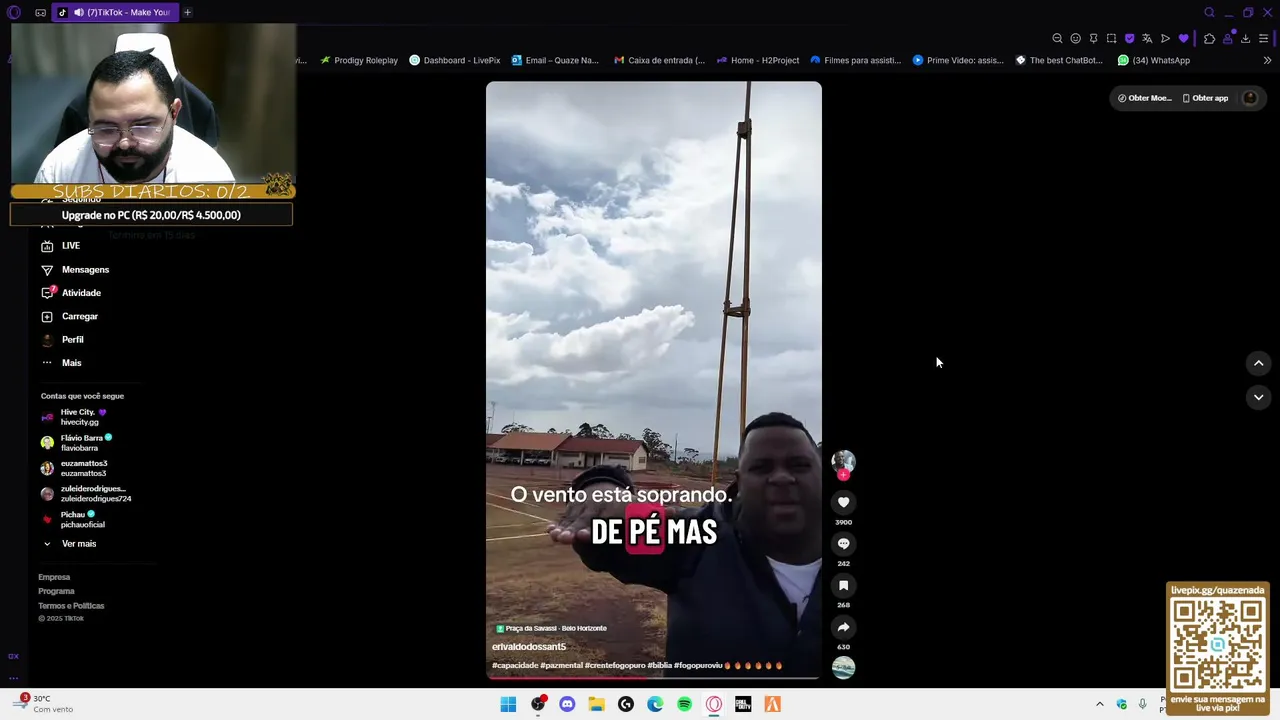This screenshot has width=1280, height=720.
Task: Open the extensions cube icon
Action: [1209, 38]
